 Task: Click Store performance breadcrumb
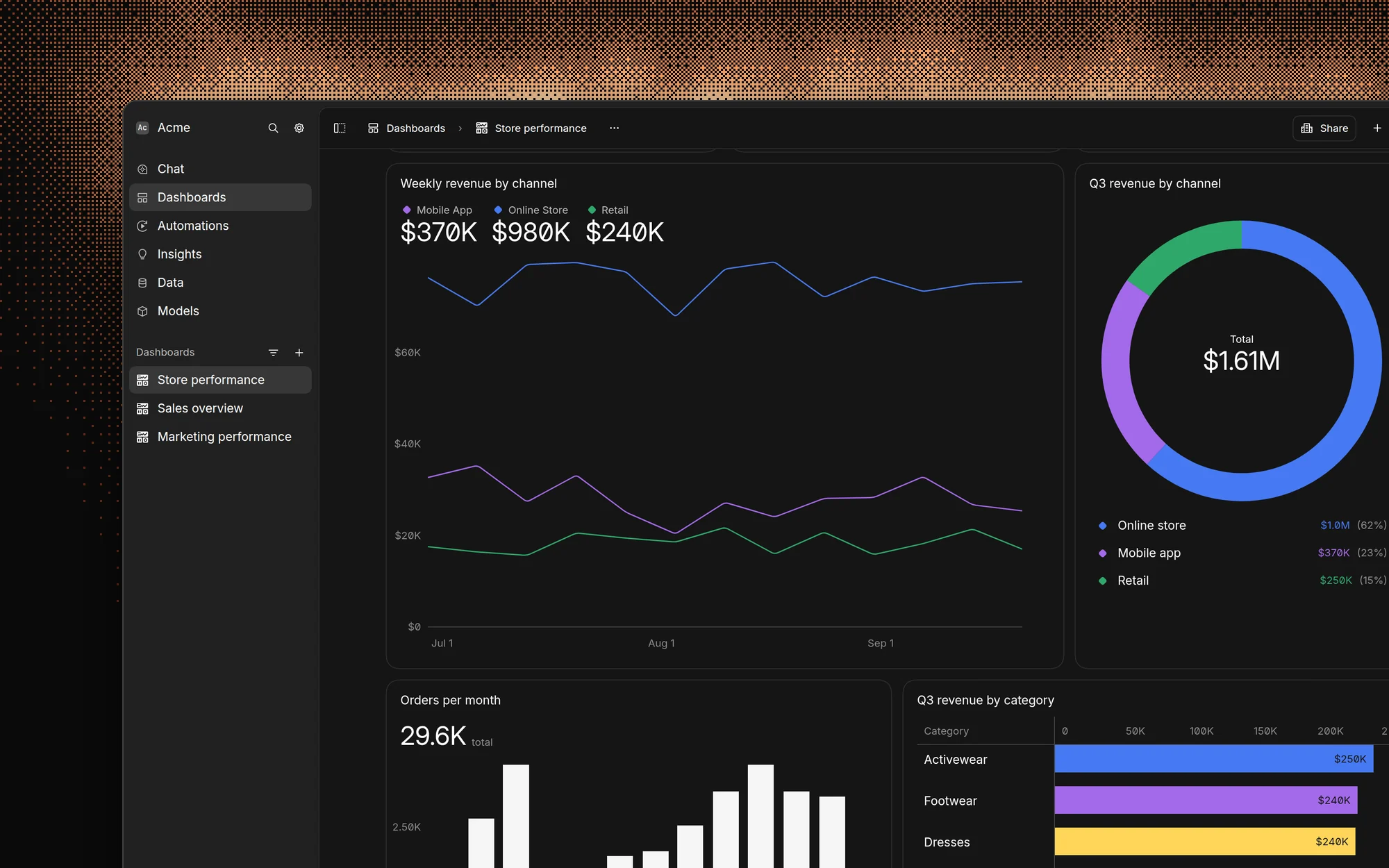[x=531, y=128]
